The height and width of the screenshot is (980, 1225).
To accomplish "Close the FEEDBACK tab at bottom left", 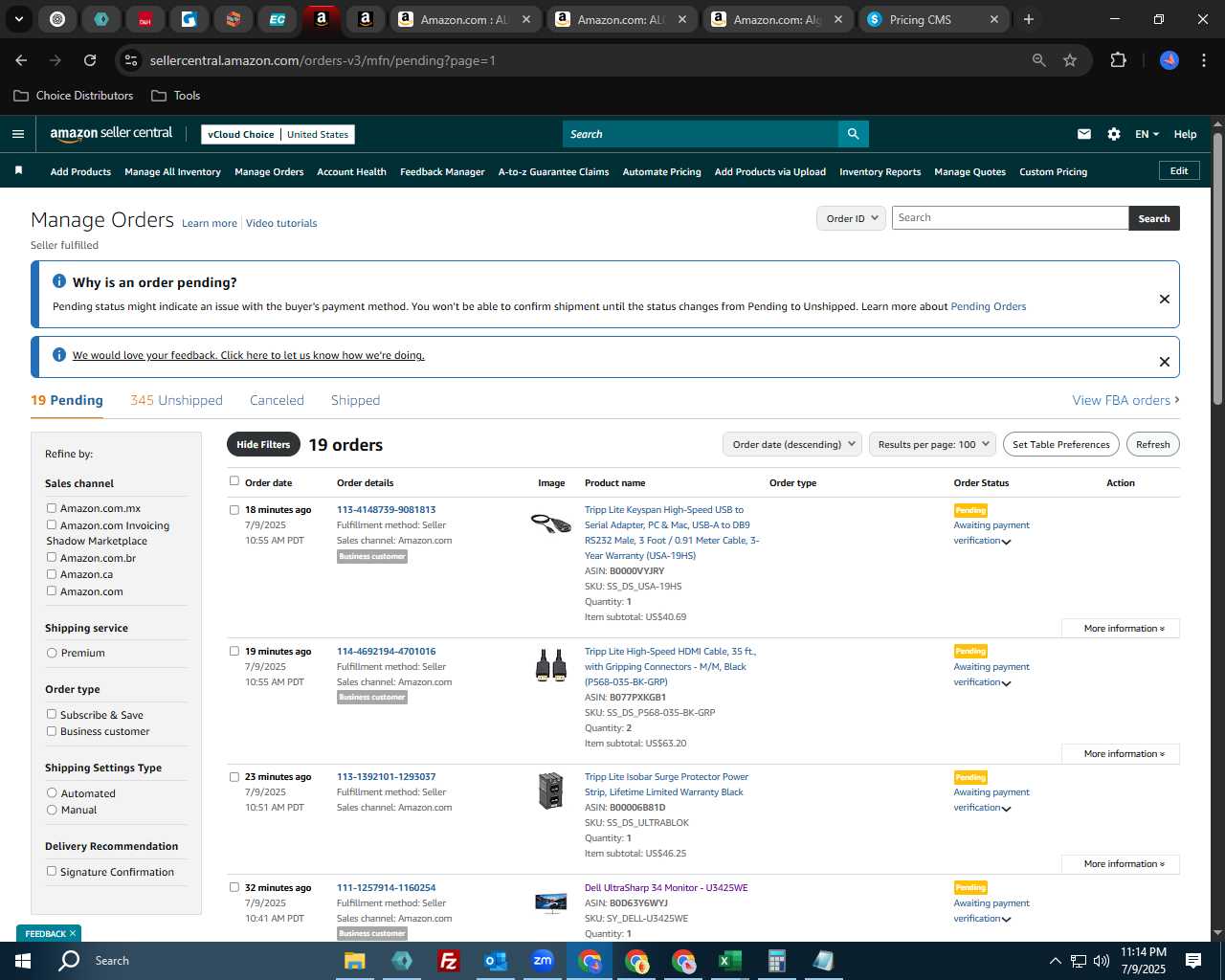I will pyautogui.click(x=73, y=933).
